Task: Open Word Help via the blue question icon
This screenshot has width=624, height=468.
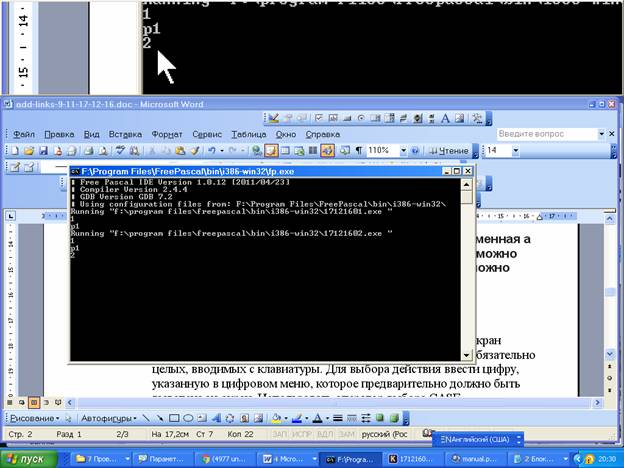Action: pyautogui.click(x=415, y=151)
